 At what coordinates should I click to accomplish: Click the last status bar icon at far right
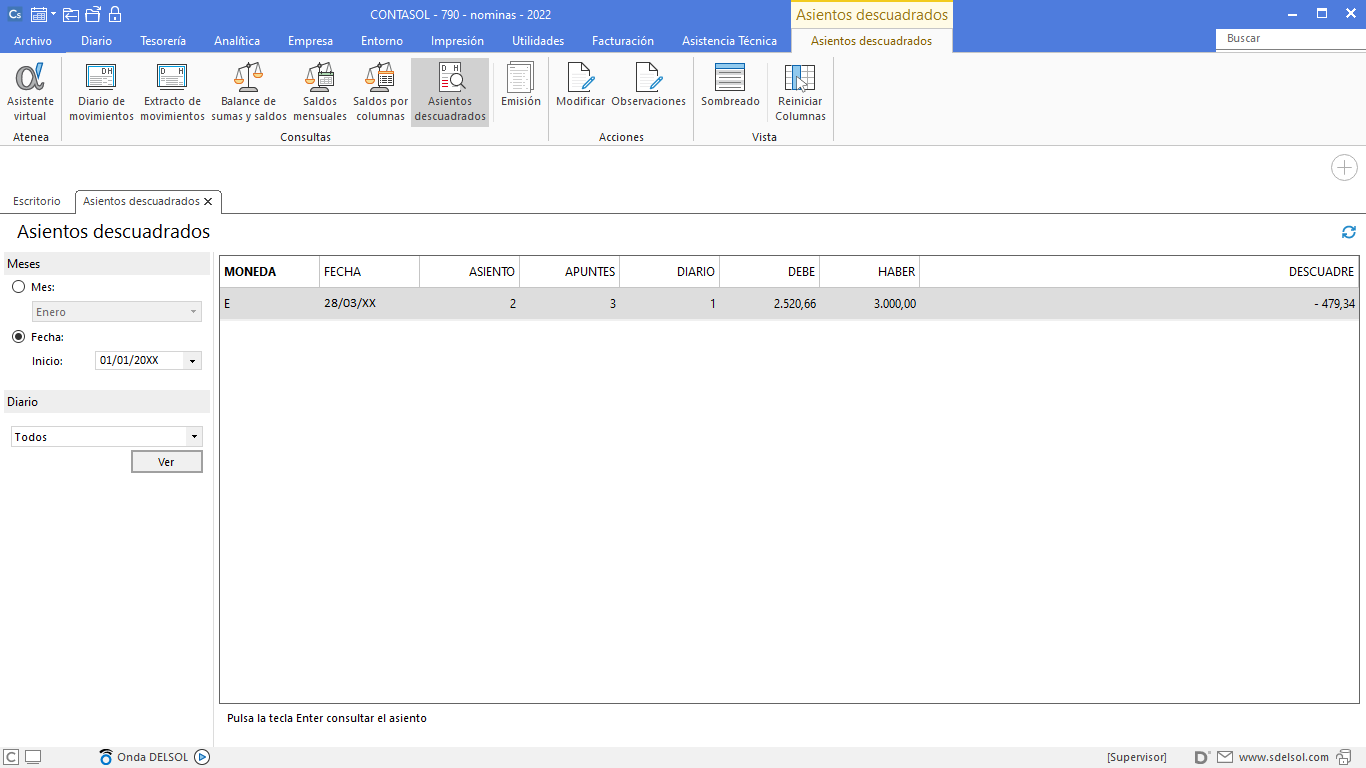[1346, 757]
